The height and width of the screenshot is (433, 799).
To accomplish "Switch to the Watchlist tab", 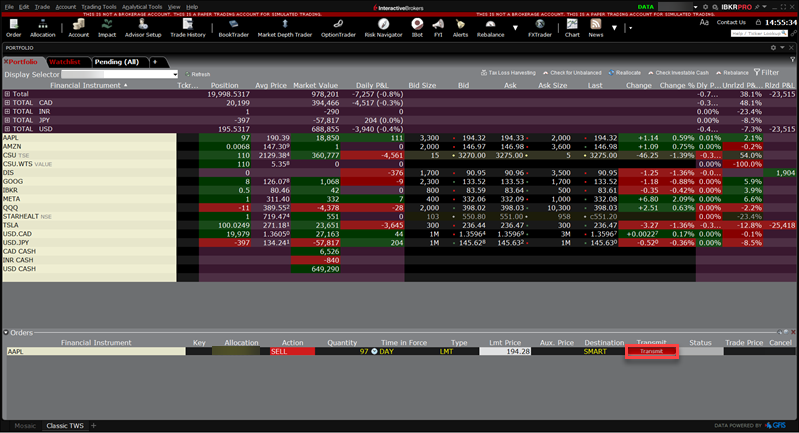I will pyautogui.click(x=67, y=62).
